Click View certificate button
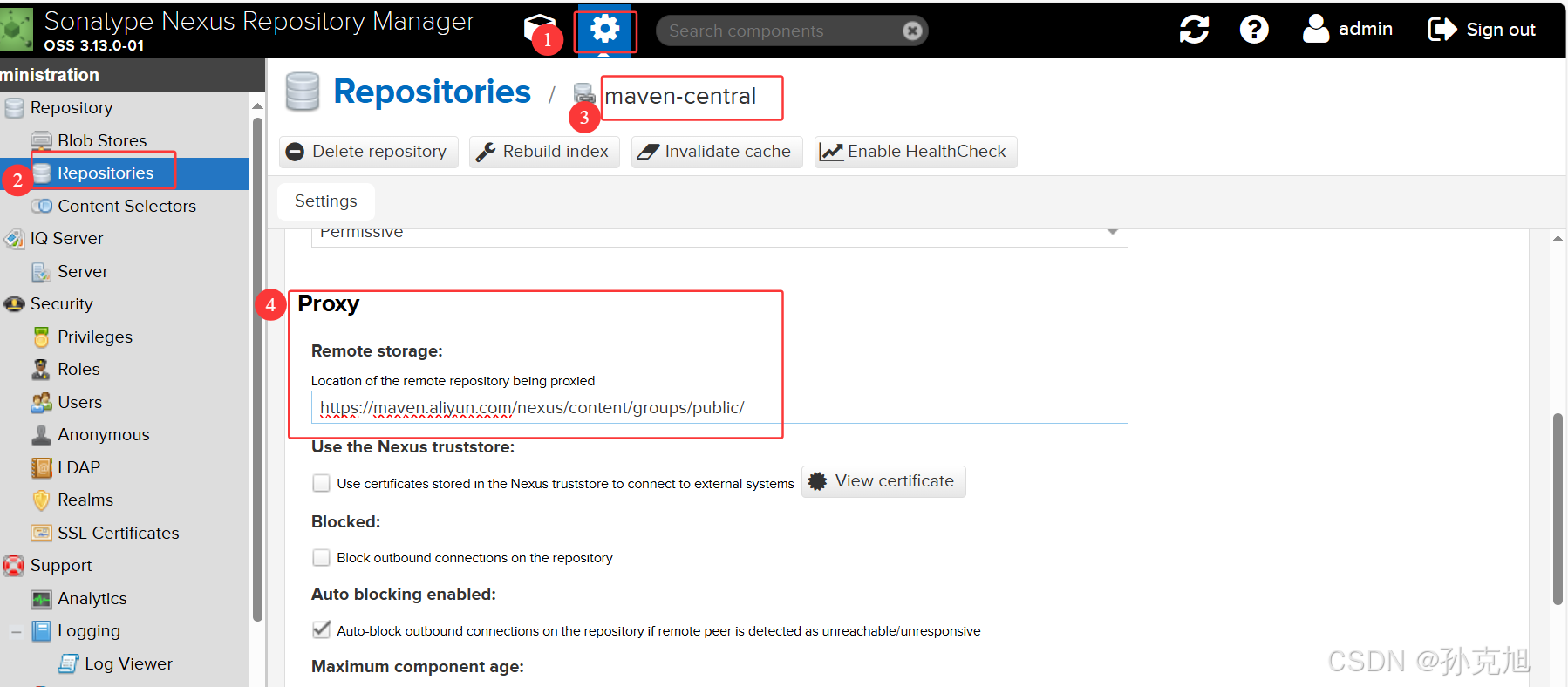 coord(883,481)
